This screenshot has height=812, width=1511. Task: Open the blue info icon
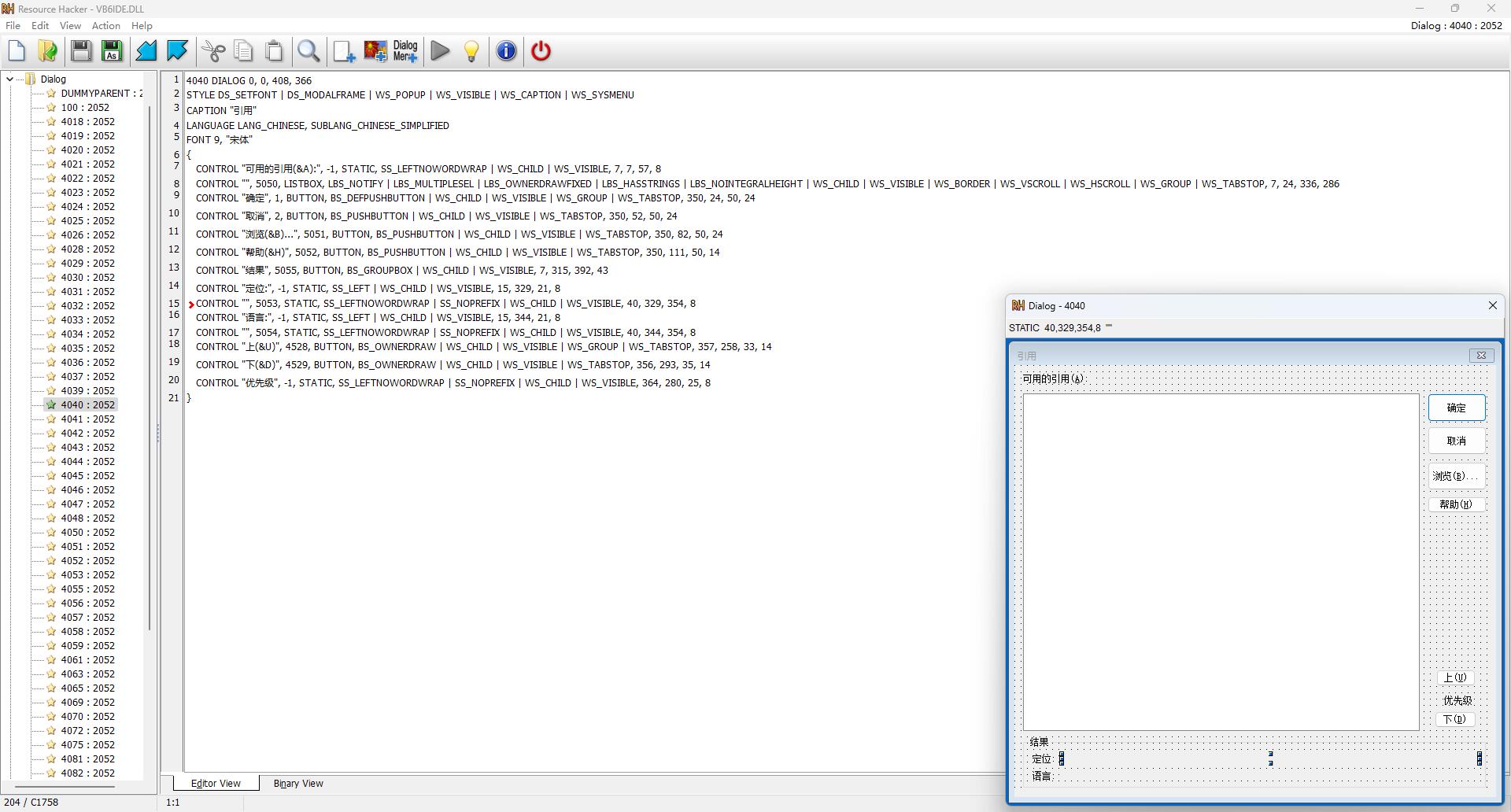[506, 51]
